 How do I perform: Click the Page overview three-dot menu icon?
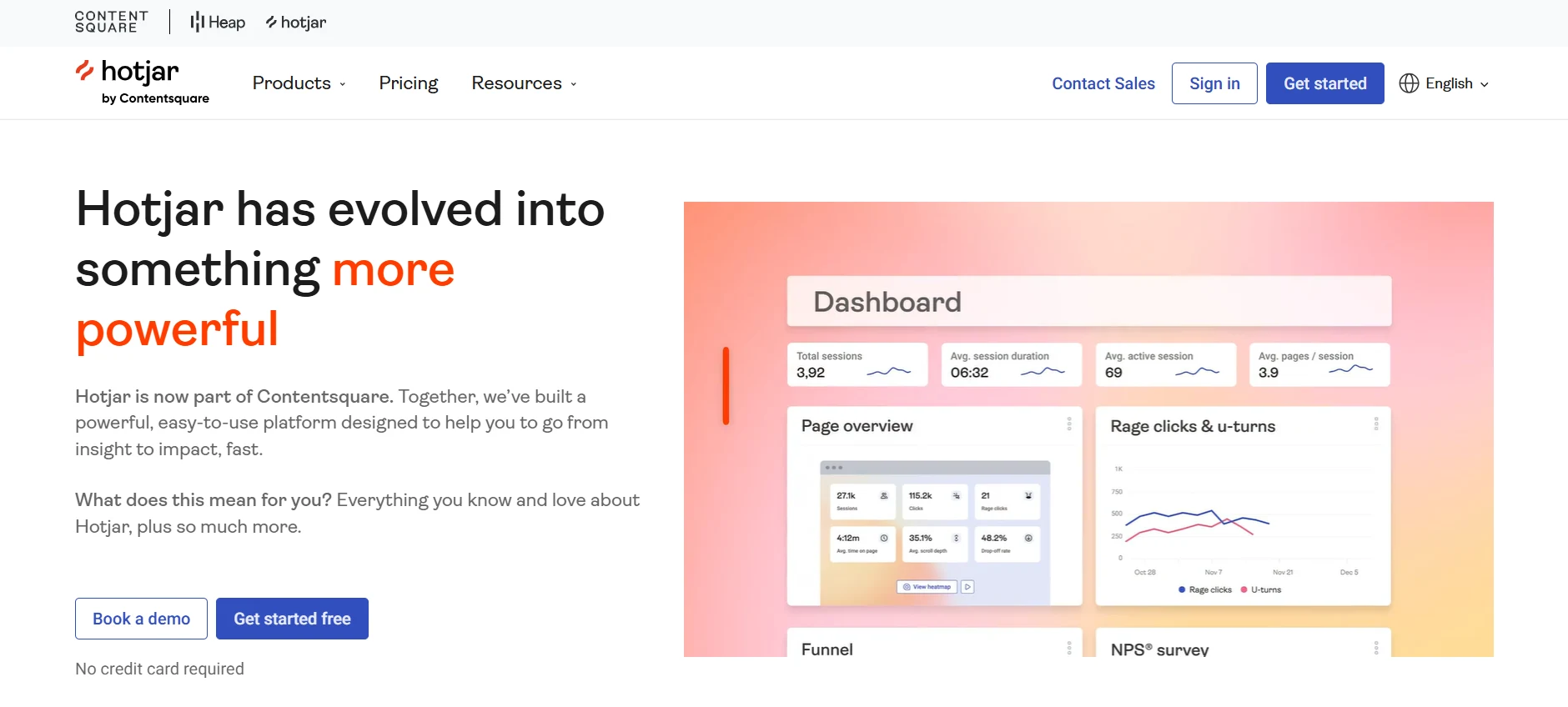pos(1068,424)
